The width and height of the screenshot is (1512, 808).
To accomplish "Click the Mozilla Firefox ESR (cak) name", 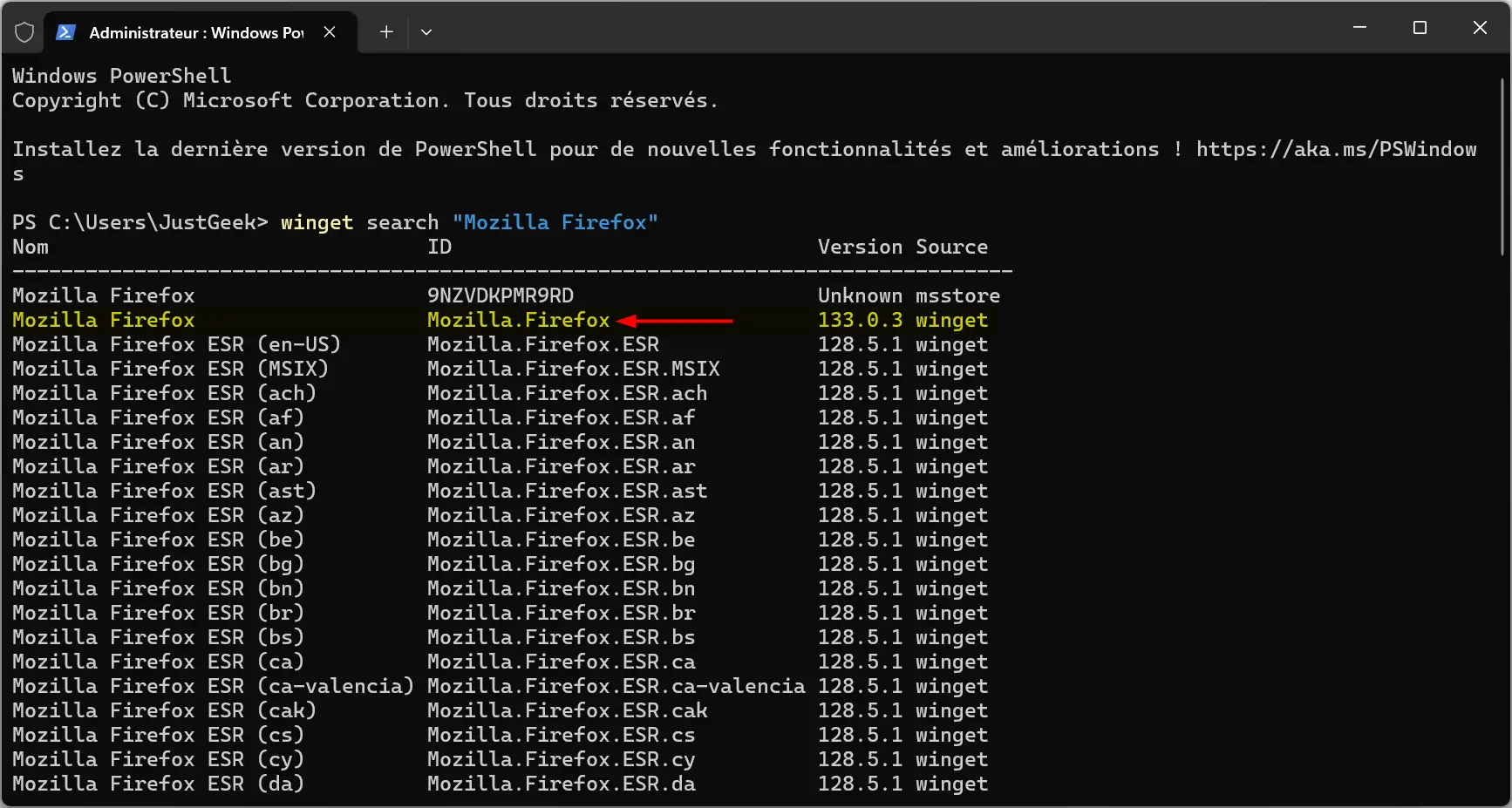I will click(x=164, y=710).
